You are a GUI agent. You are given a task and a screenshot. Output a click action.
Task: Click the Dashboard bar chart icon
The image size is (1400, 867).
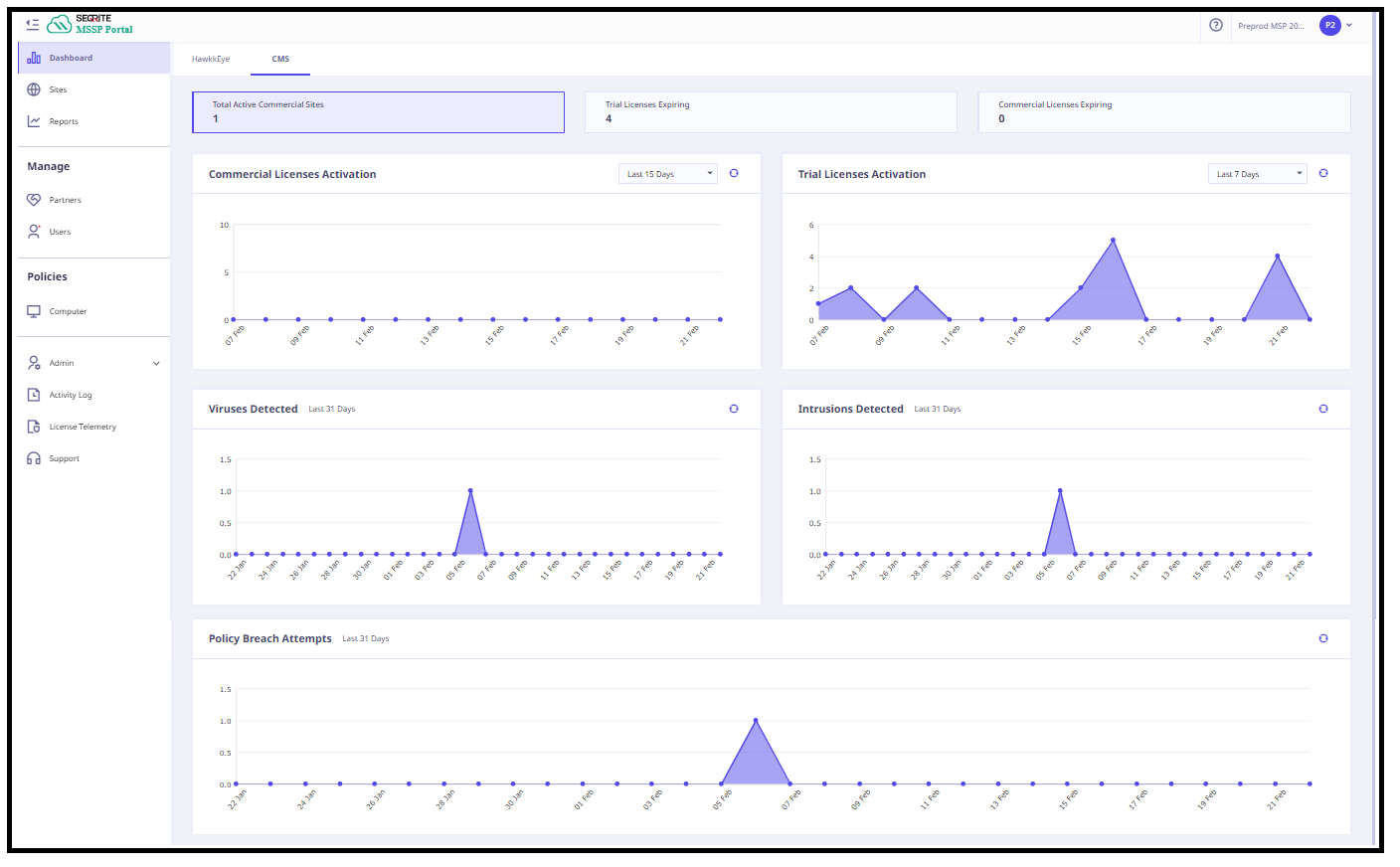[x=34, y=58]
